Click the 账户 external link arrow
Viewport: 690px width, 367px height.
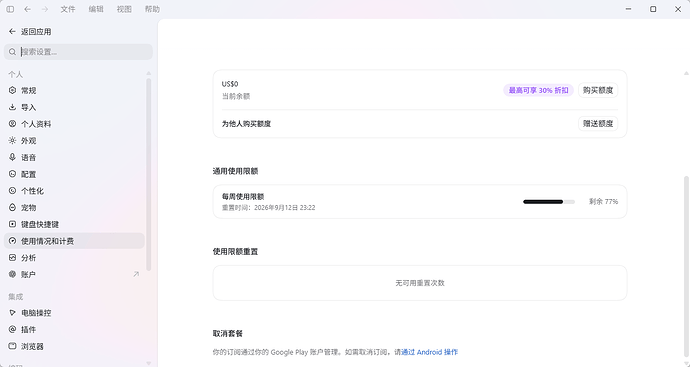click(x=136, y=274)
